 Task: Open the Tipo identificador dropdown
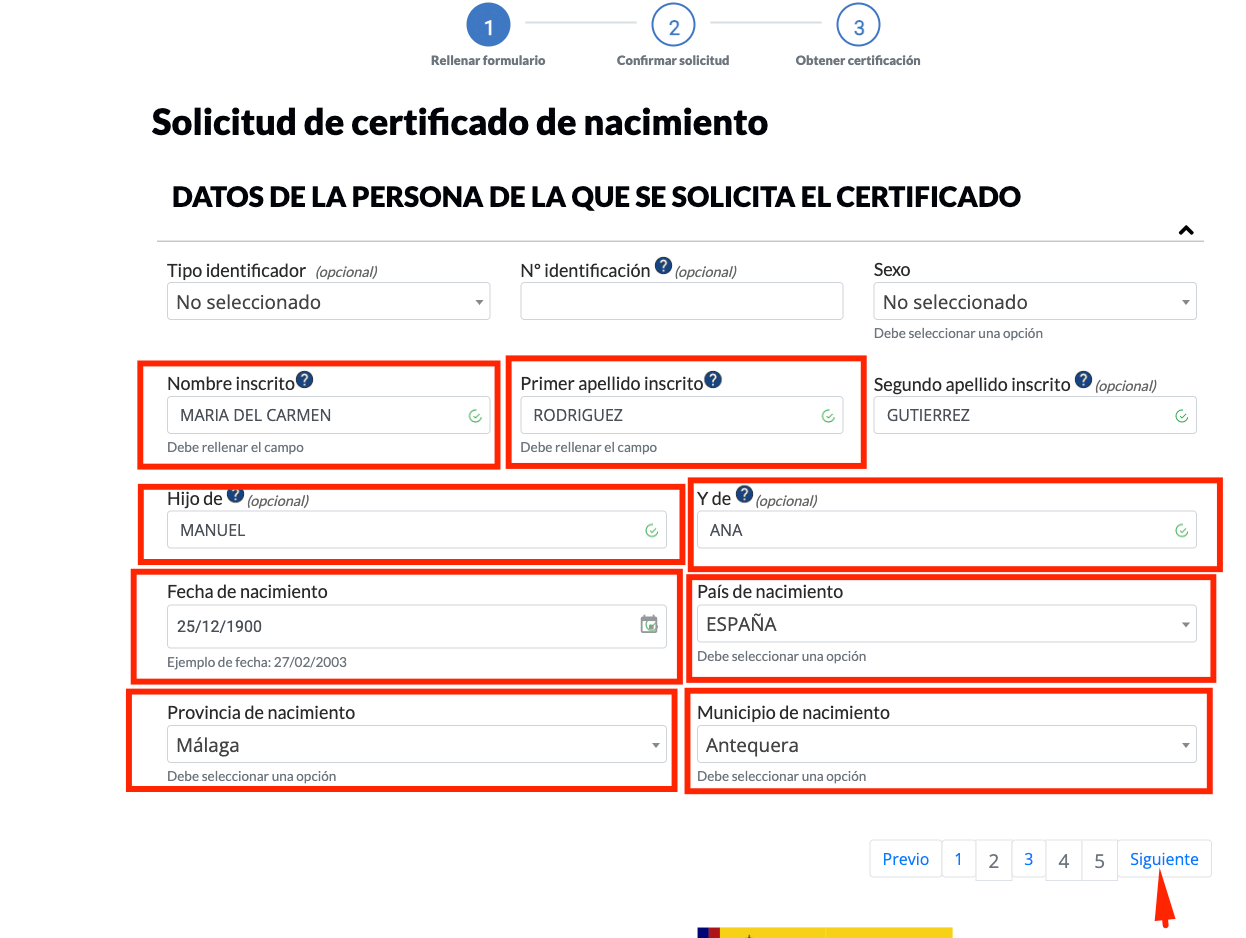[x=329, y=301]
